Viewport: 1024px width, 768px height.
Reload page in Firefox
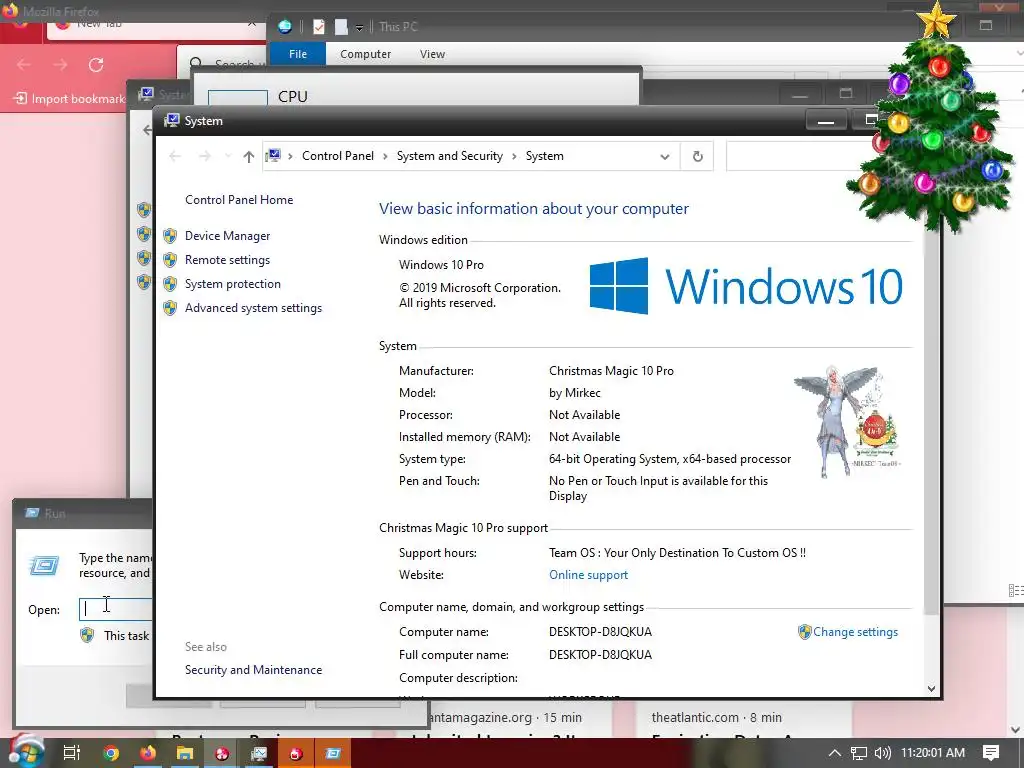pos(96,65)
